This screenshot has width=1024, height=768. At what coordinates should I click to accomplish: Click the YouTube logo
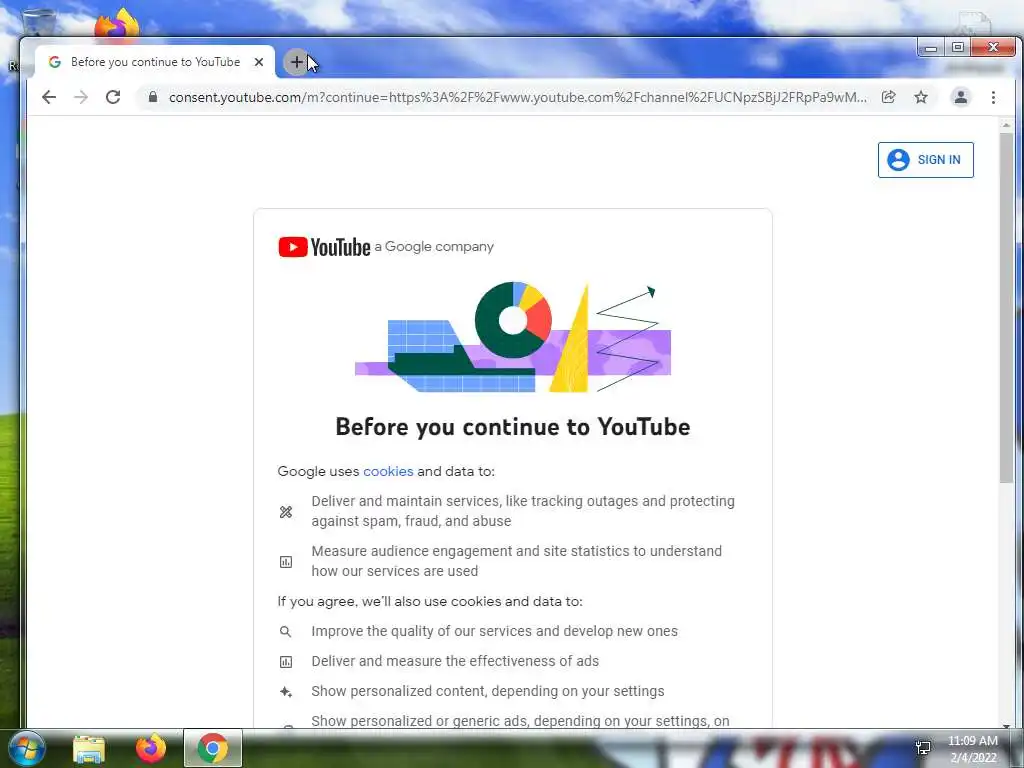coord(325,247)
